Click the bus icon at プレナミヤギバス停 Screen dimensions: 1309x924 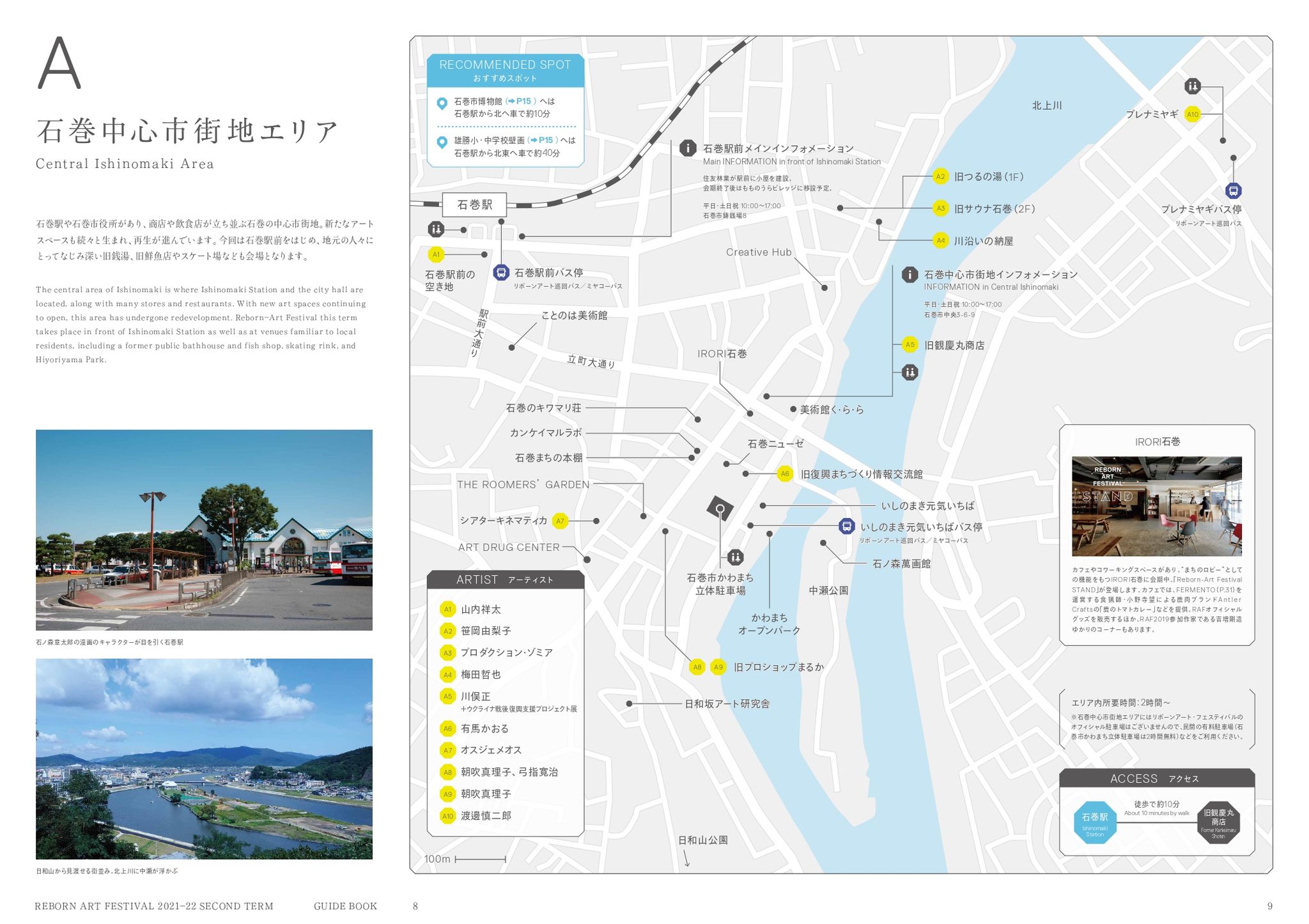(x=1233, y=190)
